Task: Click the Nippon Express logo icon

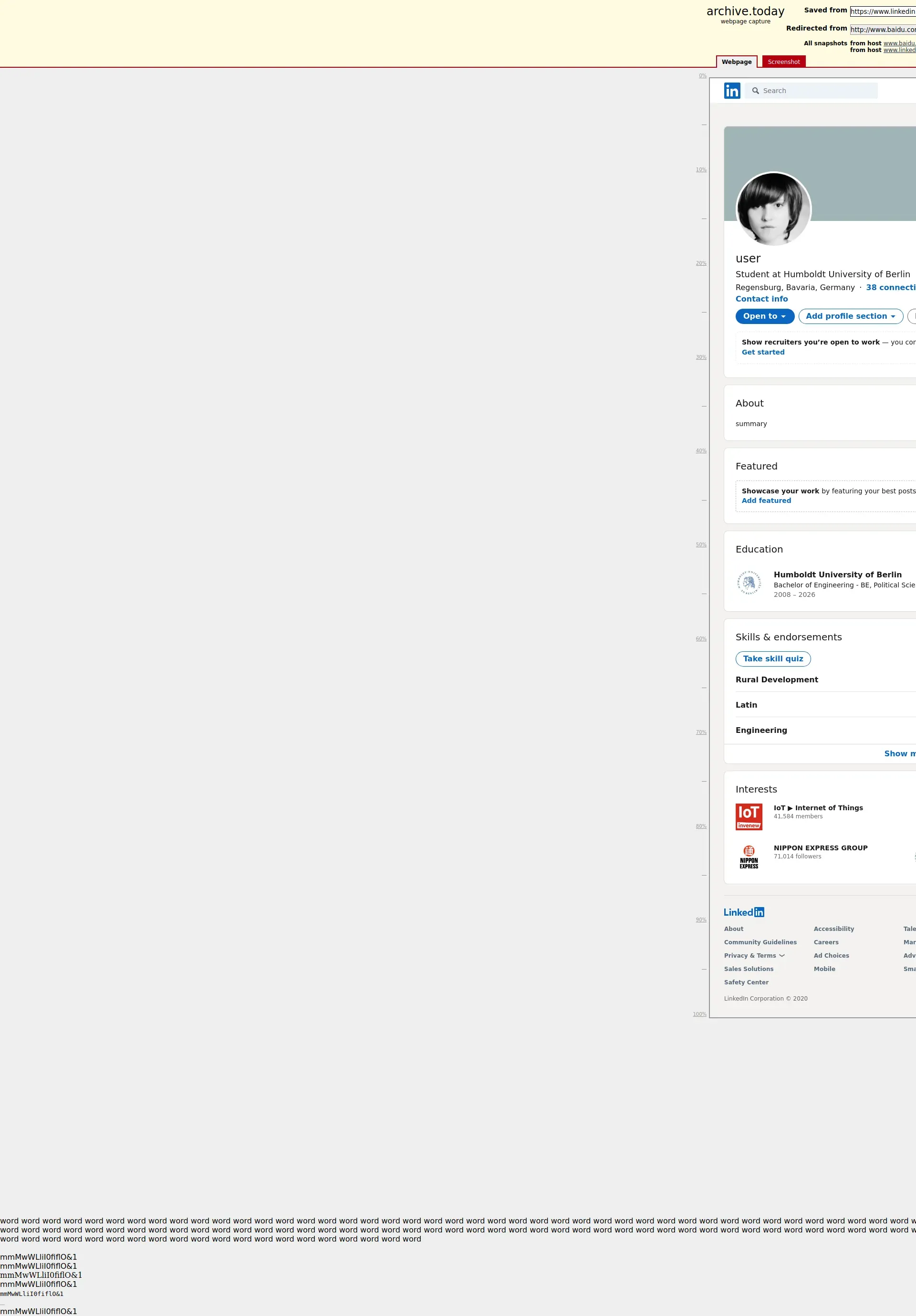Action: (x=749, y=856)
